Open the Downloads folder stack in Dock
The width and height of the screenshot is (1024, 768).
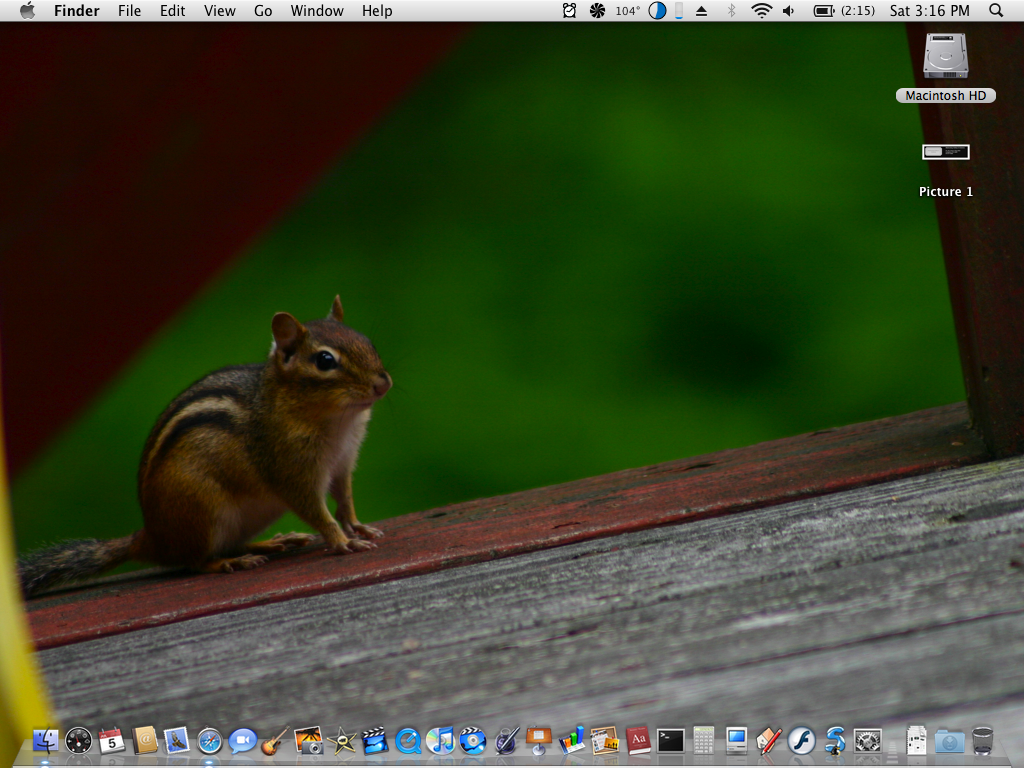(x=950, y=741)
